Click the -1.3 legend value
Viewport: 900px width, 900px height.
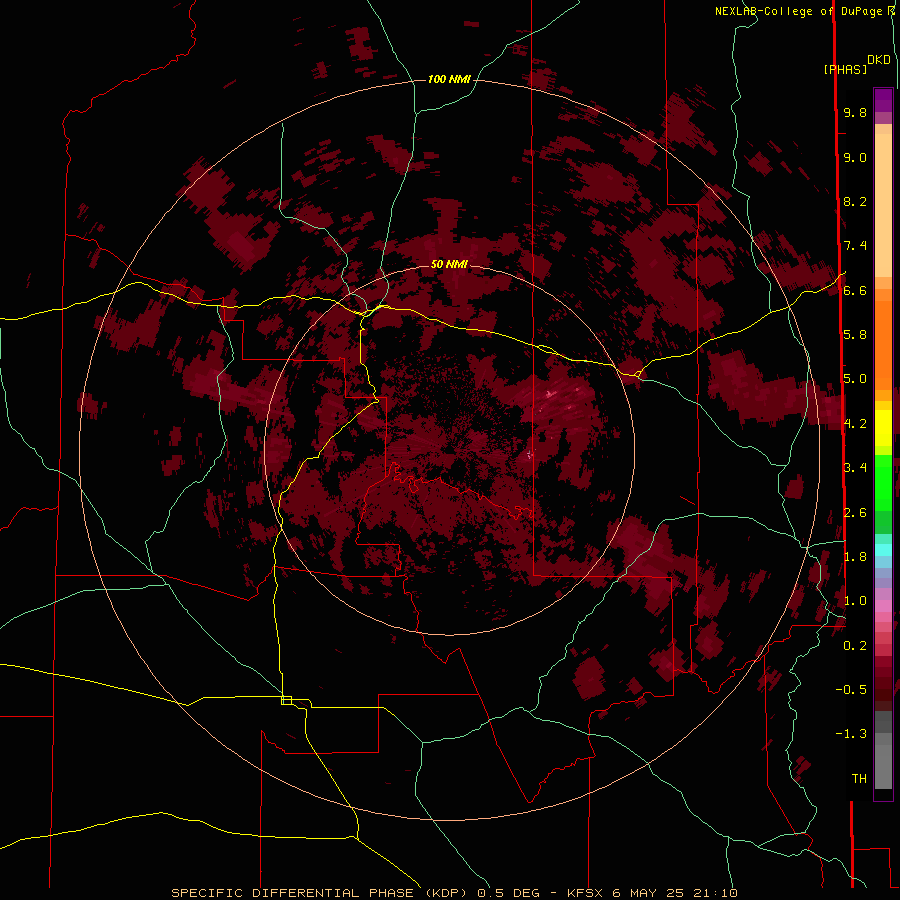[x=851, y=734]
